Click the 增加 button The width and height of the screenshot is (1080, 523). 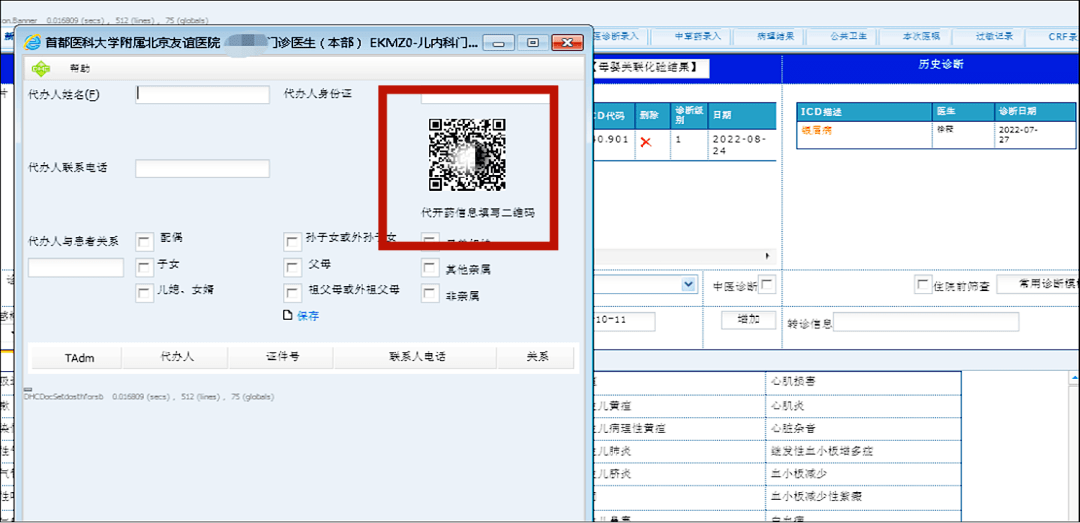coord(748,320)
